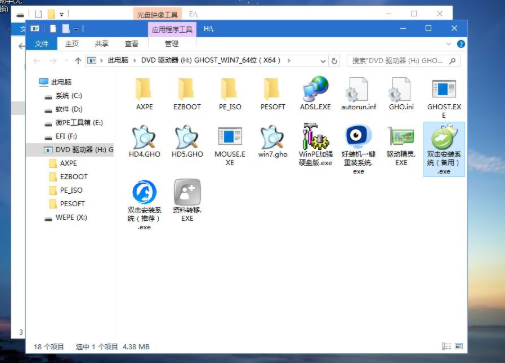Select the backup install system exe (green arrow)
Viewport: 505px width, 363px height.
tap(444, 149)
